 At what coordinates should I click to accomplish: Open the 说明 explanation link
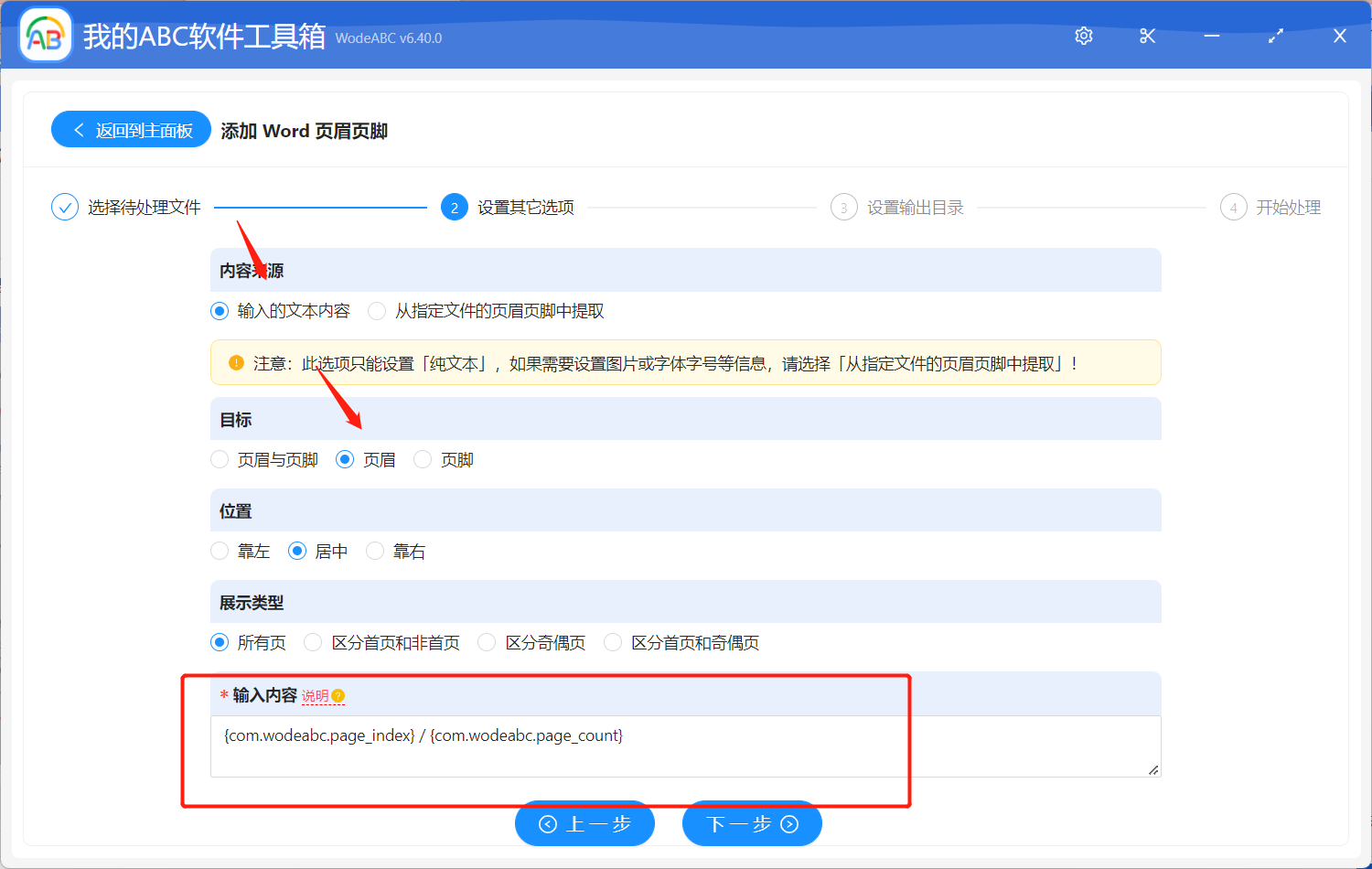[x=316, y=695]
